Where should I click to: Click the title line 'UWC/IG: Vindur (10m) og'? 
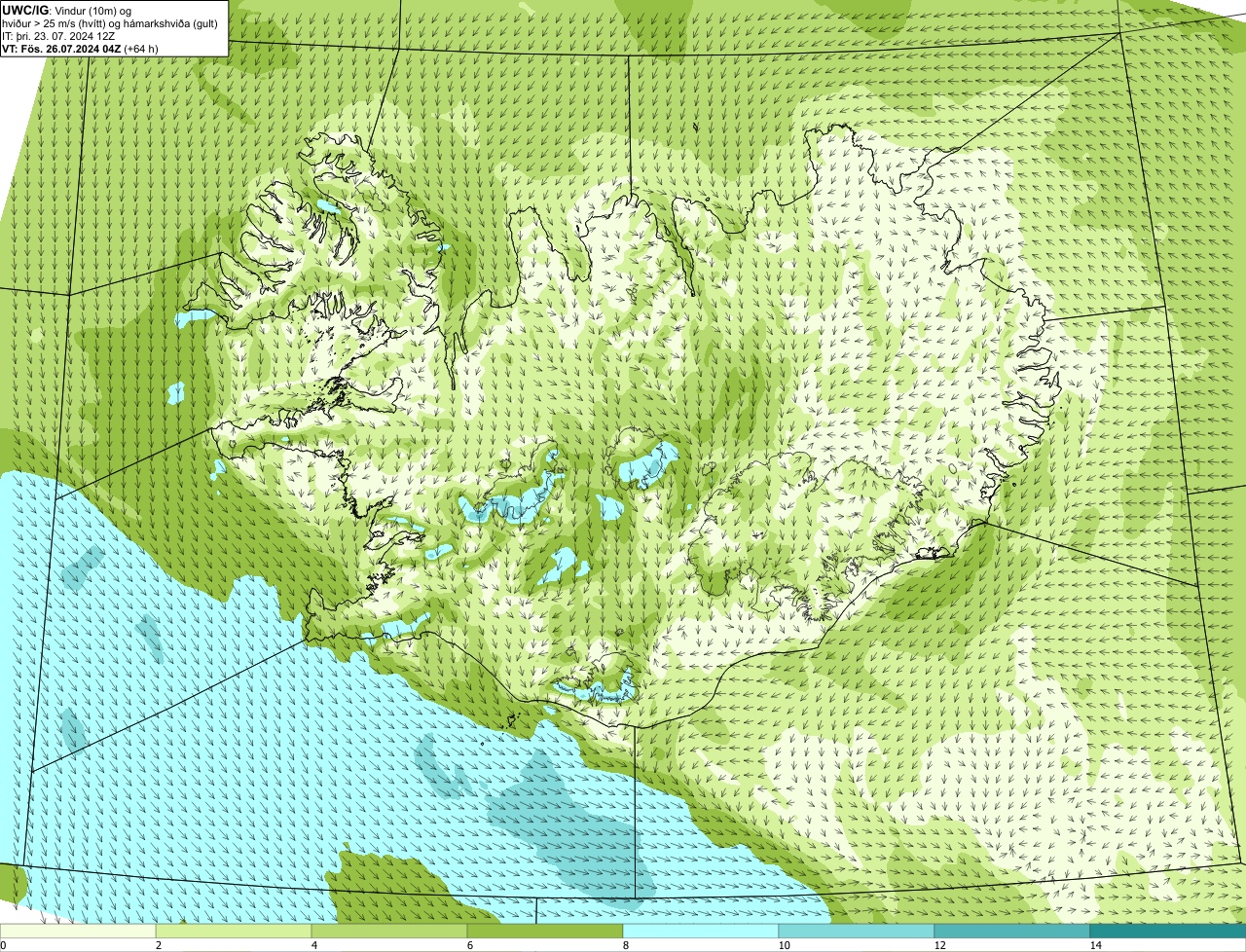pos(65,10)
